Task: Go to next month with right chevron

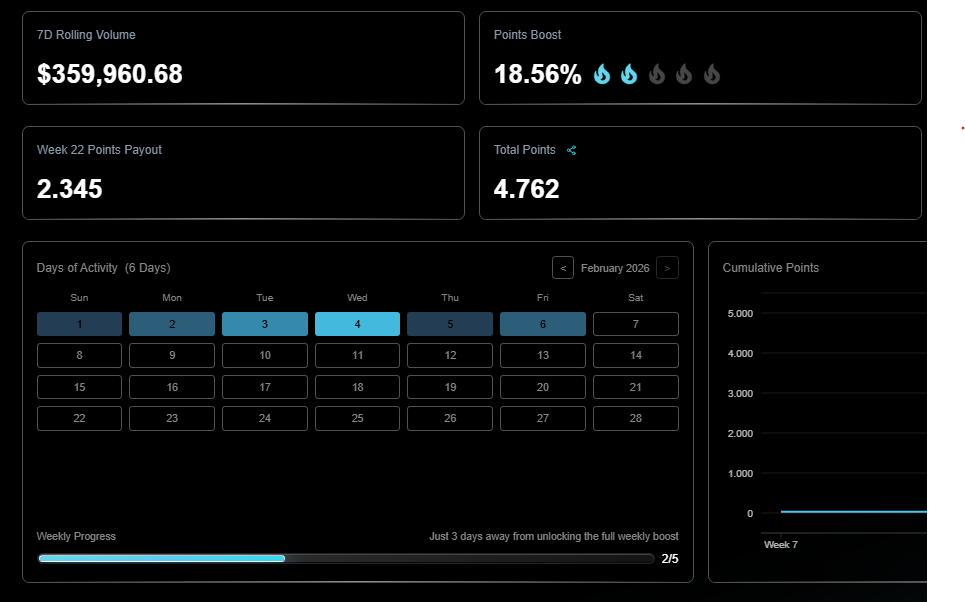Action: 667,267
